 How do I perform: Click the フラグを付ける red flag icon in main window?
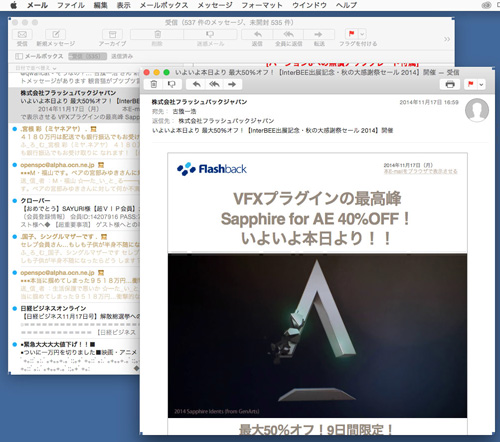tap(351, 34)
